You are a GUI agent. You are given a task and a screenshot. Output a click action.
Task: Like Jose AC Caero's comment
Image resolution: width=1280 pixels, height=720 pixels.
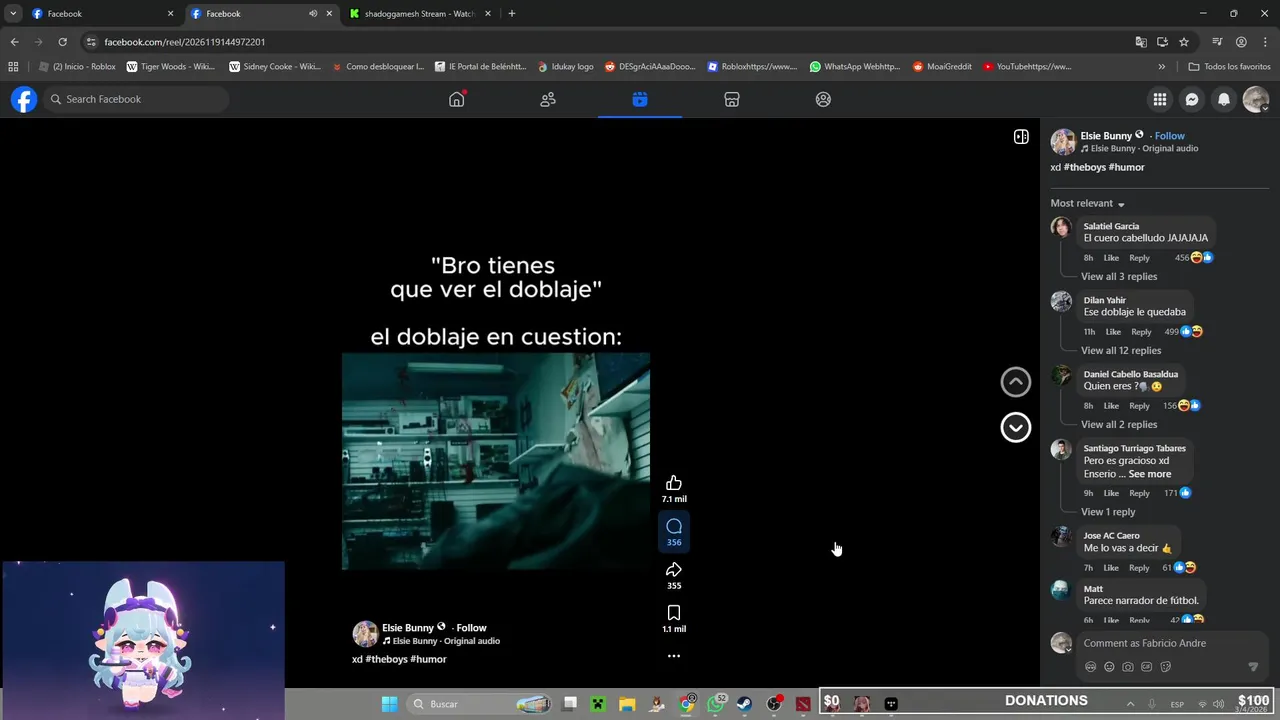click(x=1111, y=568)
